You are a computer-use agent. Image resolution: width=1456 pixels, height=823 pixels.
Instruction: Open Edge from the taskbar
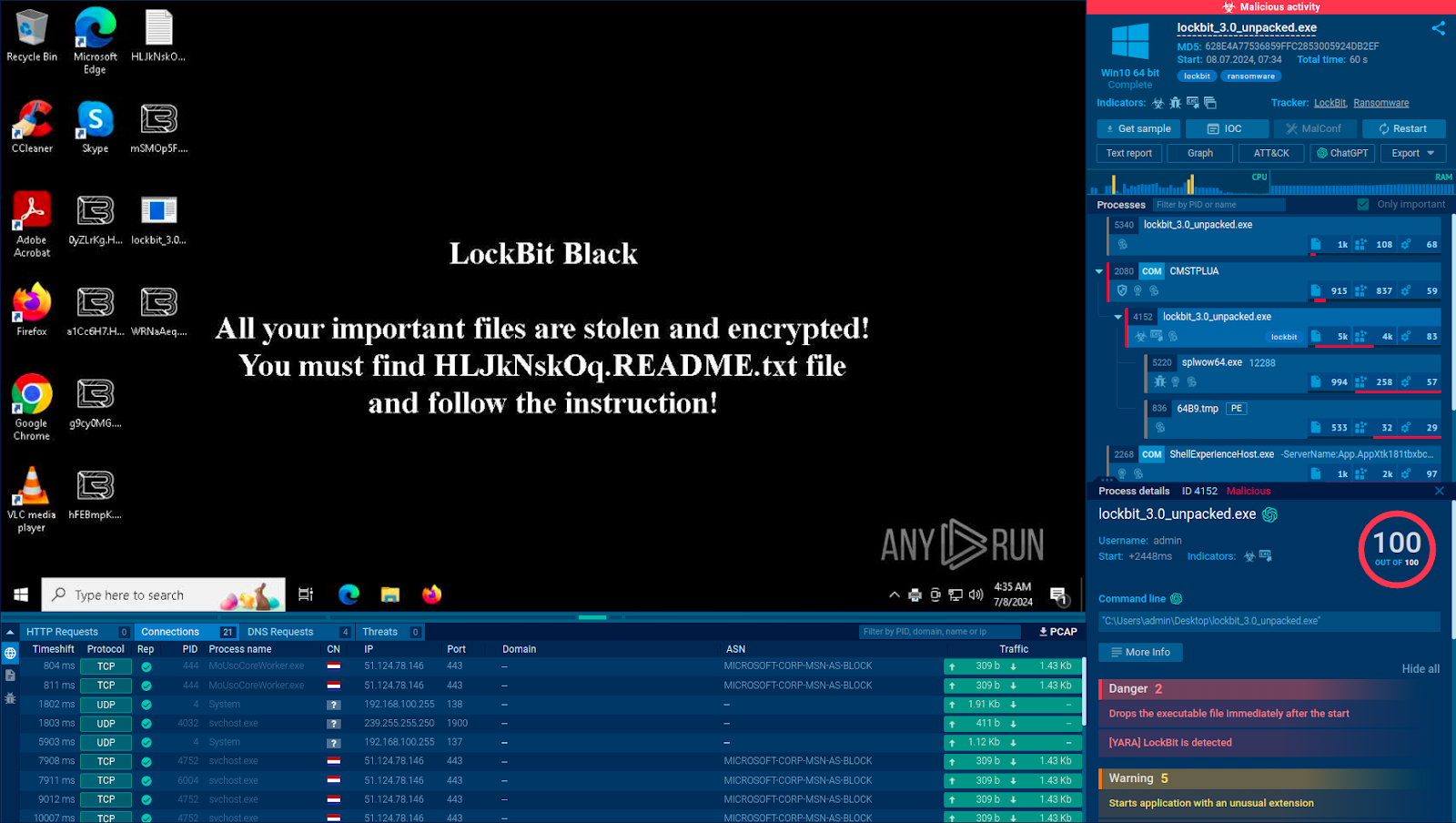(x=349, y=594)
